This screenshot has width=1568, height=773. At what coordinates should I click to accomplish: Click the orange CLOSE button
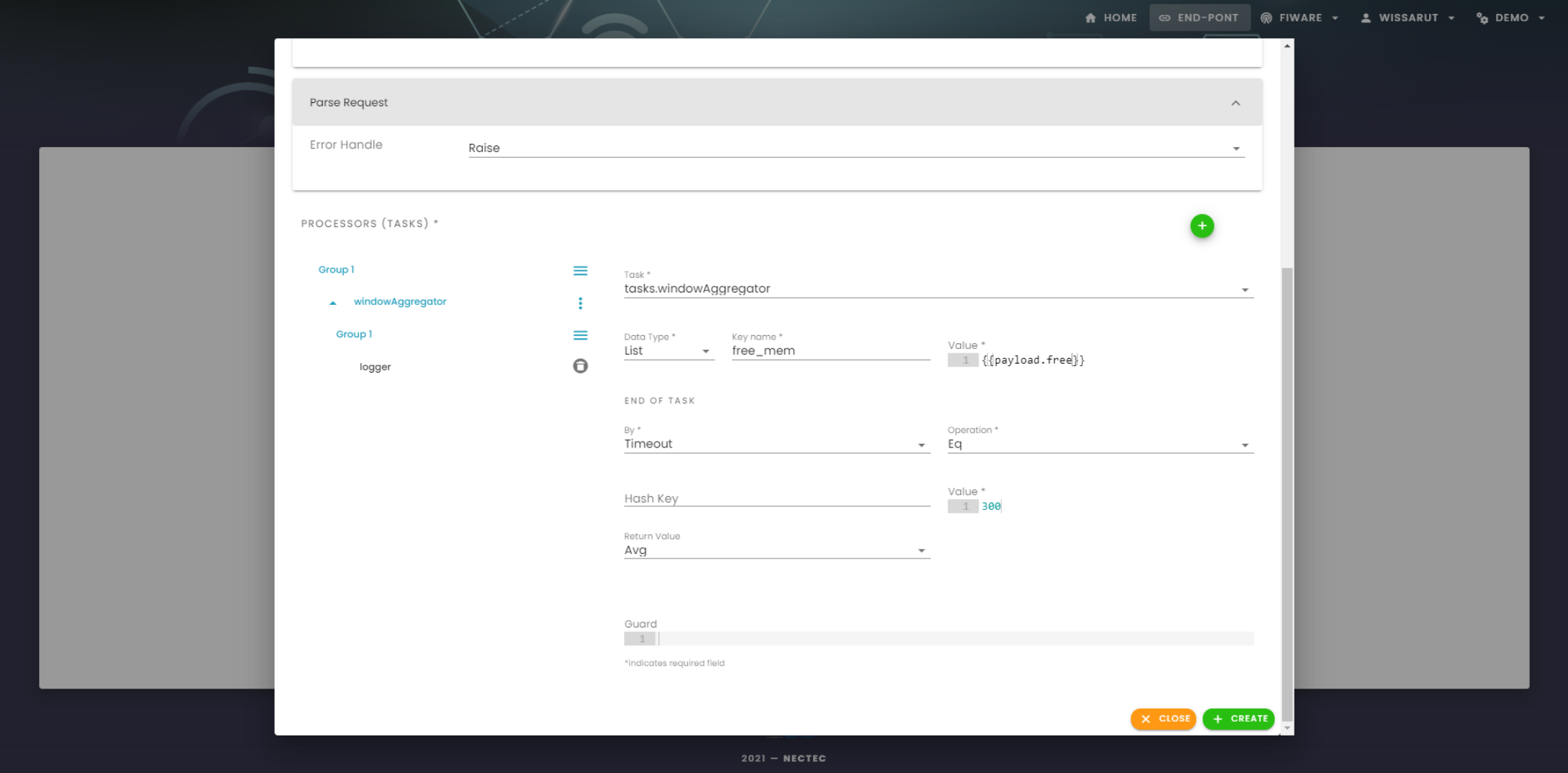[1163, 719]
